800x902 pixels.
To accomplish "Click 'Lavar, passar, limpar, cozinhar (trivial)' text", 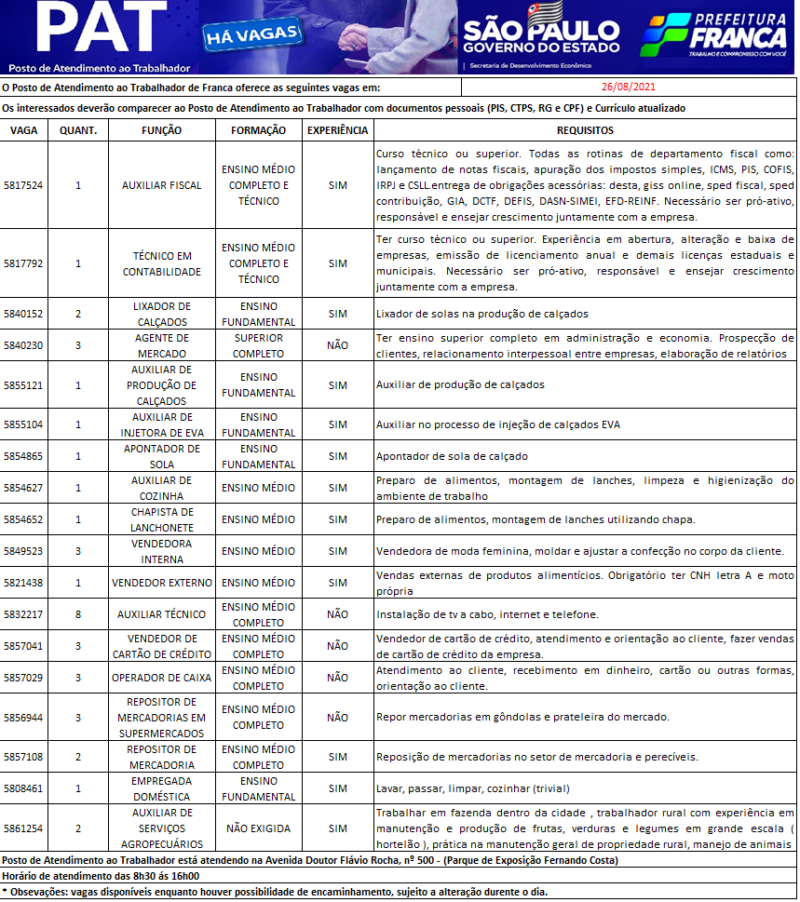I will point(473,789).
